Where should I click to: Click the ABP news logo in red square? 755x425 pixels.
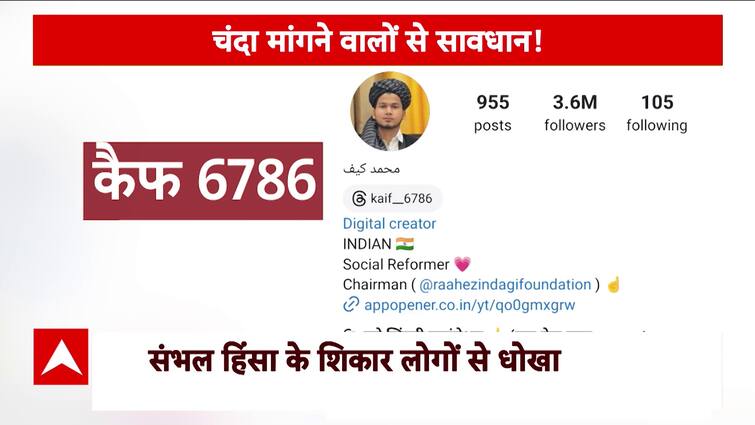61,357
